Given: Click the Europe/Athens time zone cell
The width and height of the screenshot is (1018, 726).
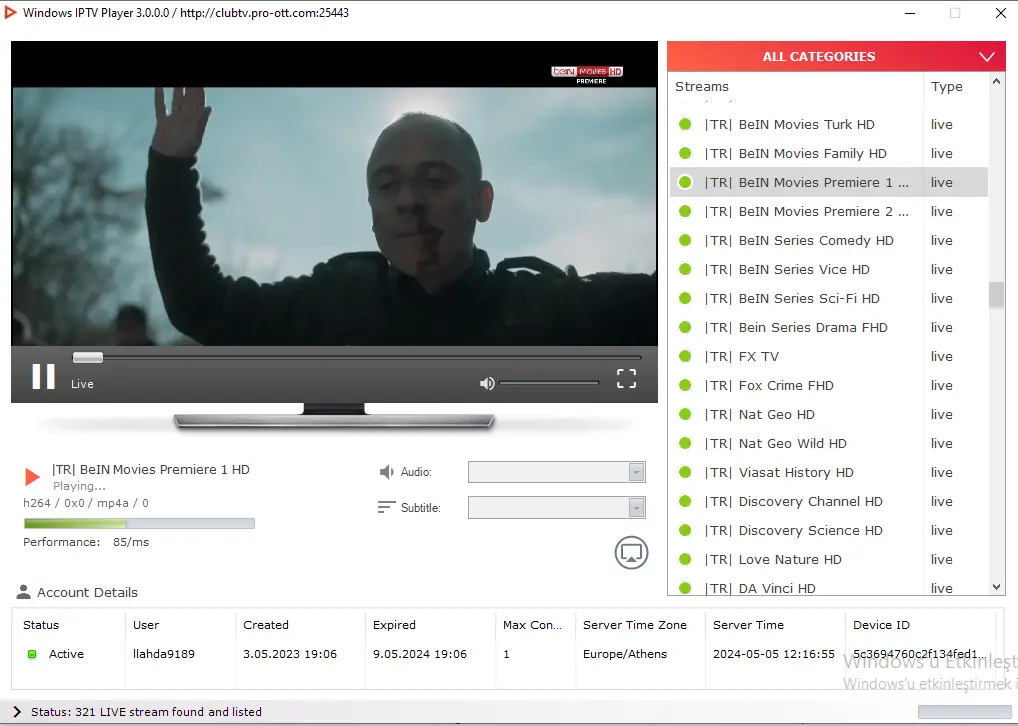Looking at the screenshot, I should [x=625, y=654].
